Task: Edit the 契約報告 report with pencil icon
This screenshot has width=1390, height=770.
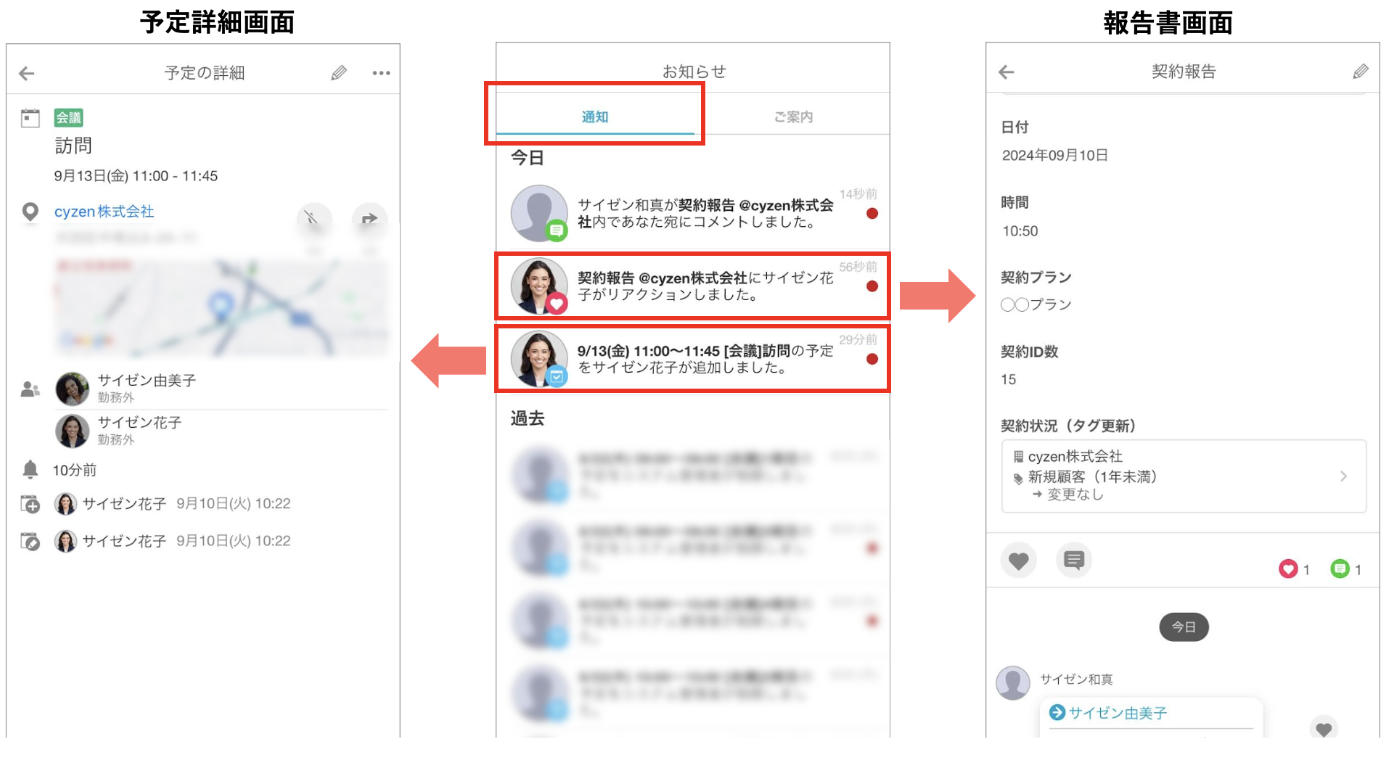Action: click(1360, 72)
